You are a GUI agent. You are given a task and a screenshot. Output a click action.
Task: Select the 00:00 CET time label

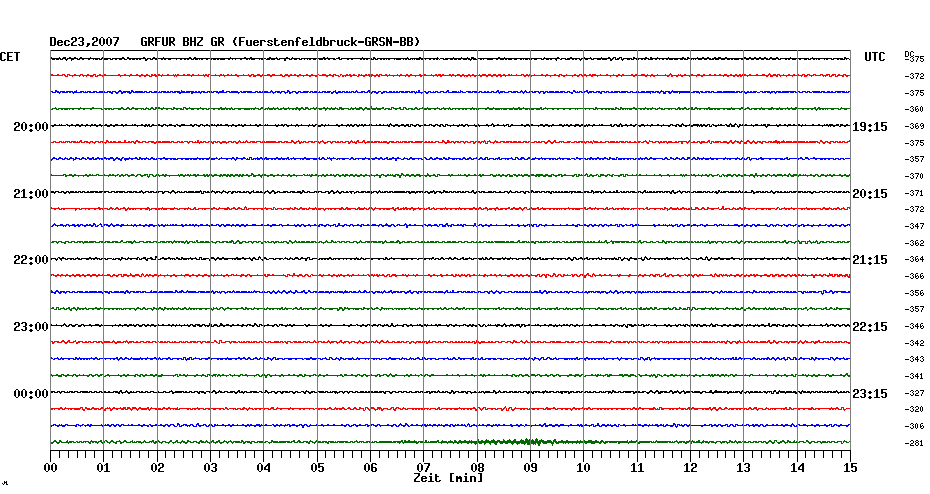pyautogui.click(x=31, y=394)
